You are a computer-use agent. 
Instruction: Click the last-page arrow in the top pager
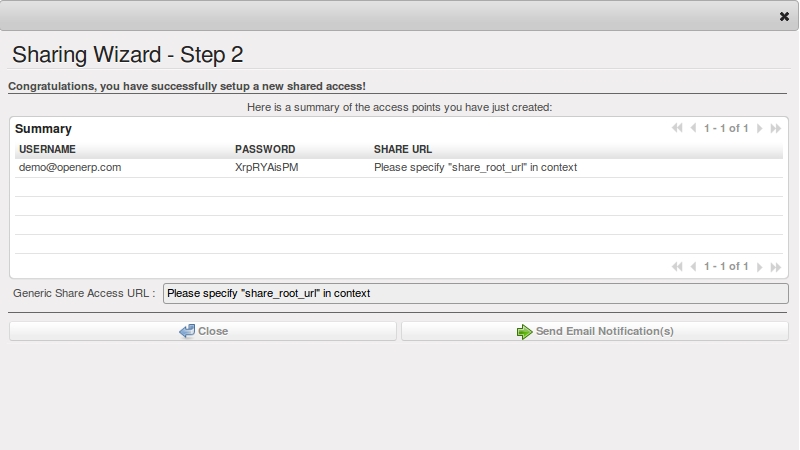tap(776, 129)
